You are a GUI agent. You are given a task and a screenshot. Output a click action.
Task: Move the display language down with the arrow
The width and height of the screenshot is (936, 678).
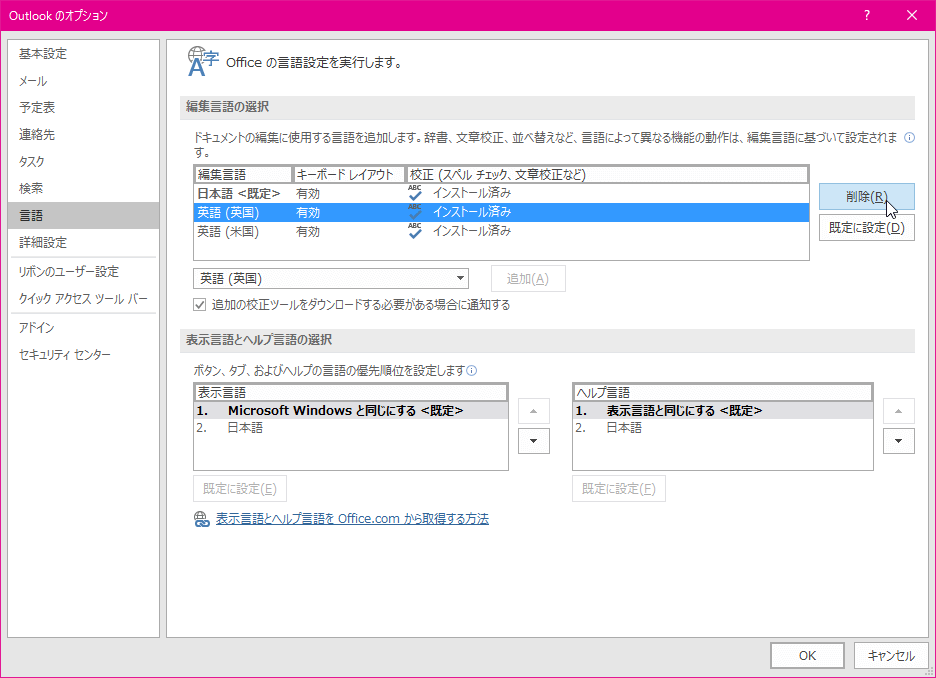click(534, 441)
